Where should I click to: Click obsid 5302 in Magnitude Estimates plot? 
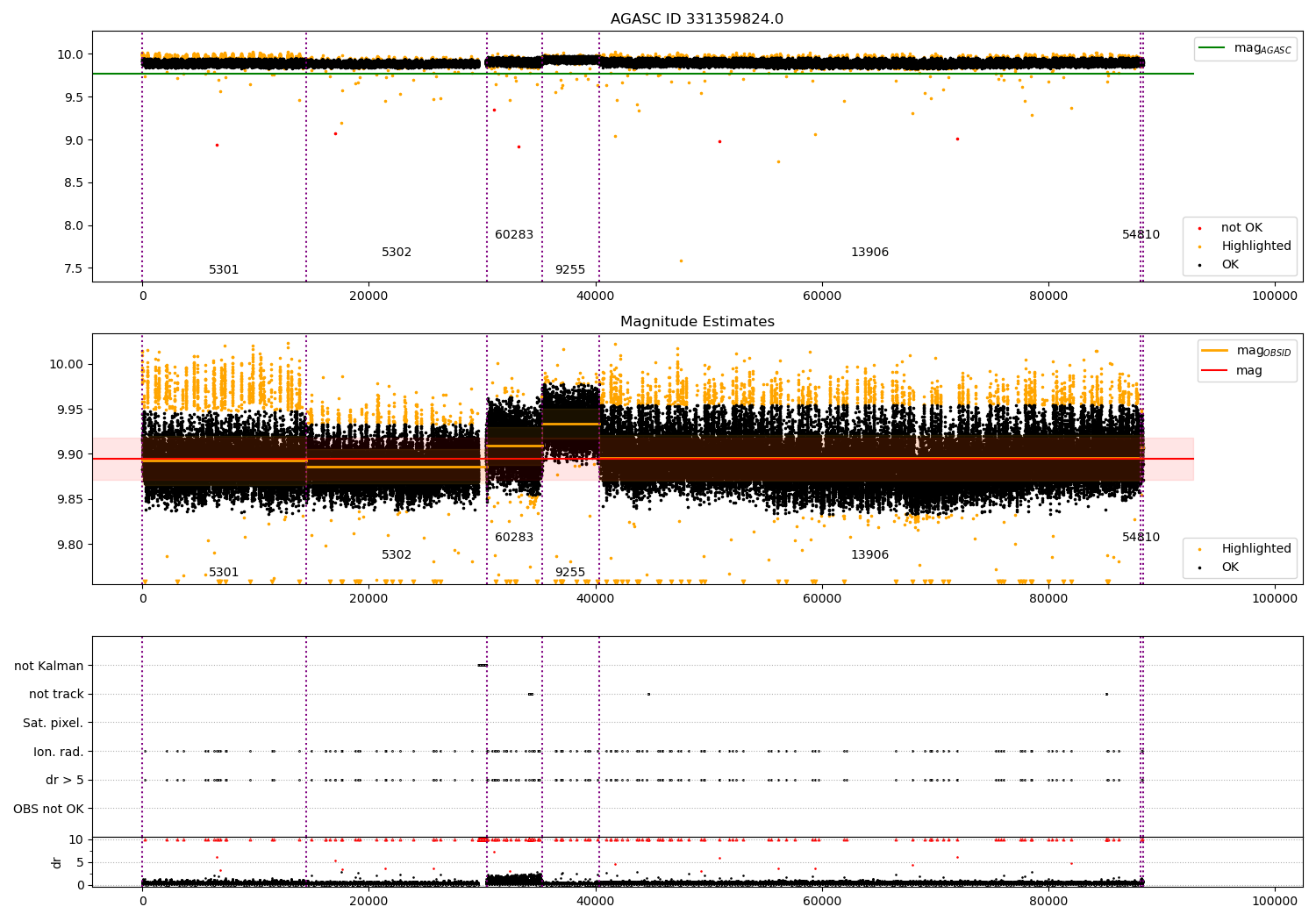[x=397, y=555]
